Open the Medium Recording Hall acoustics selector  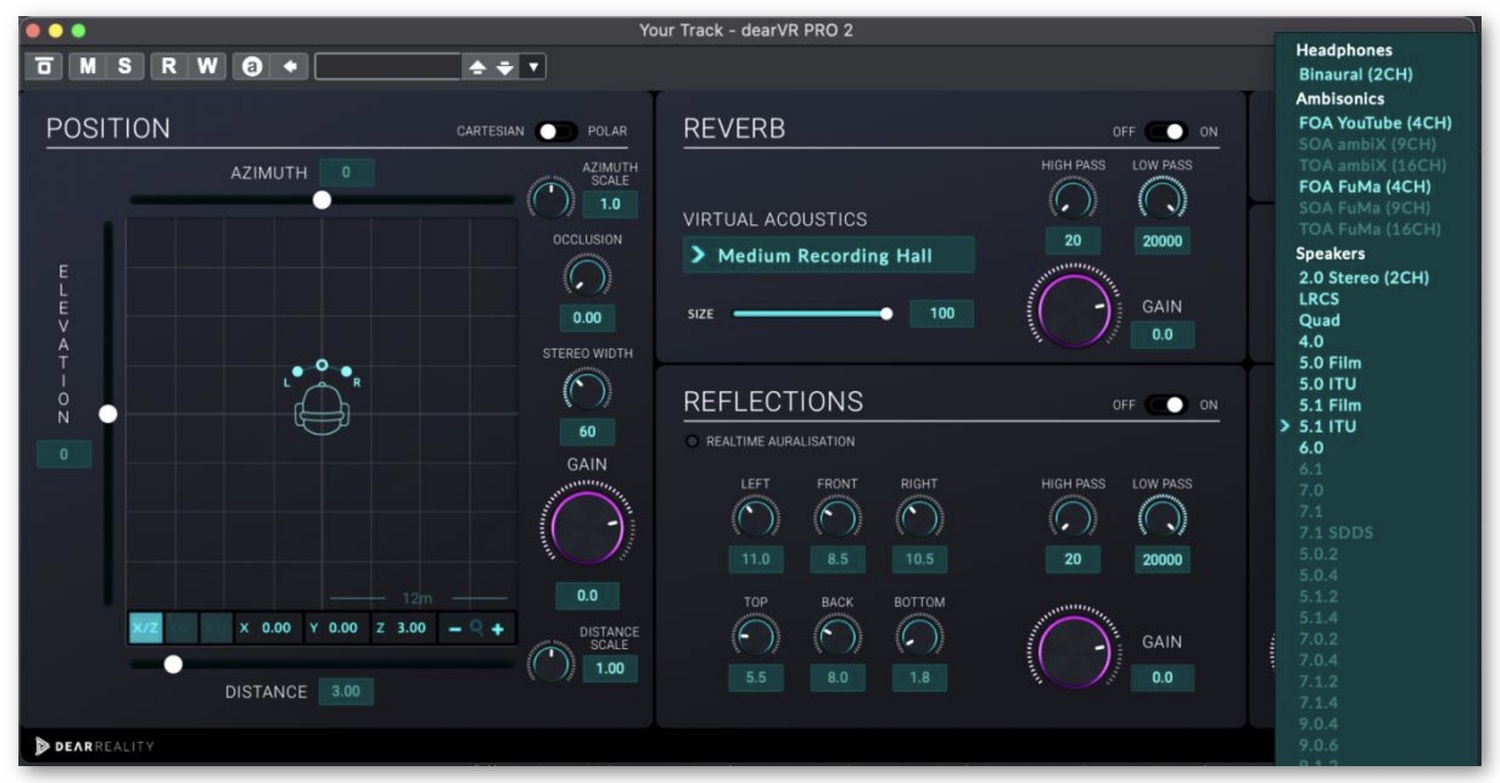(x=829, y=255)
